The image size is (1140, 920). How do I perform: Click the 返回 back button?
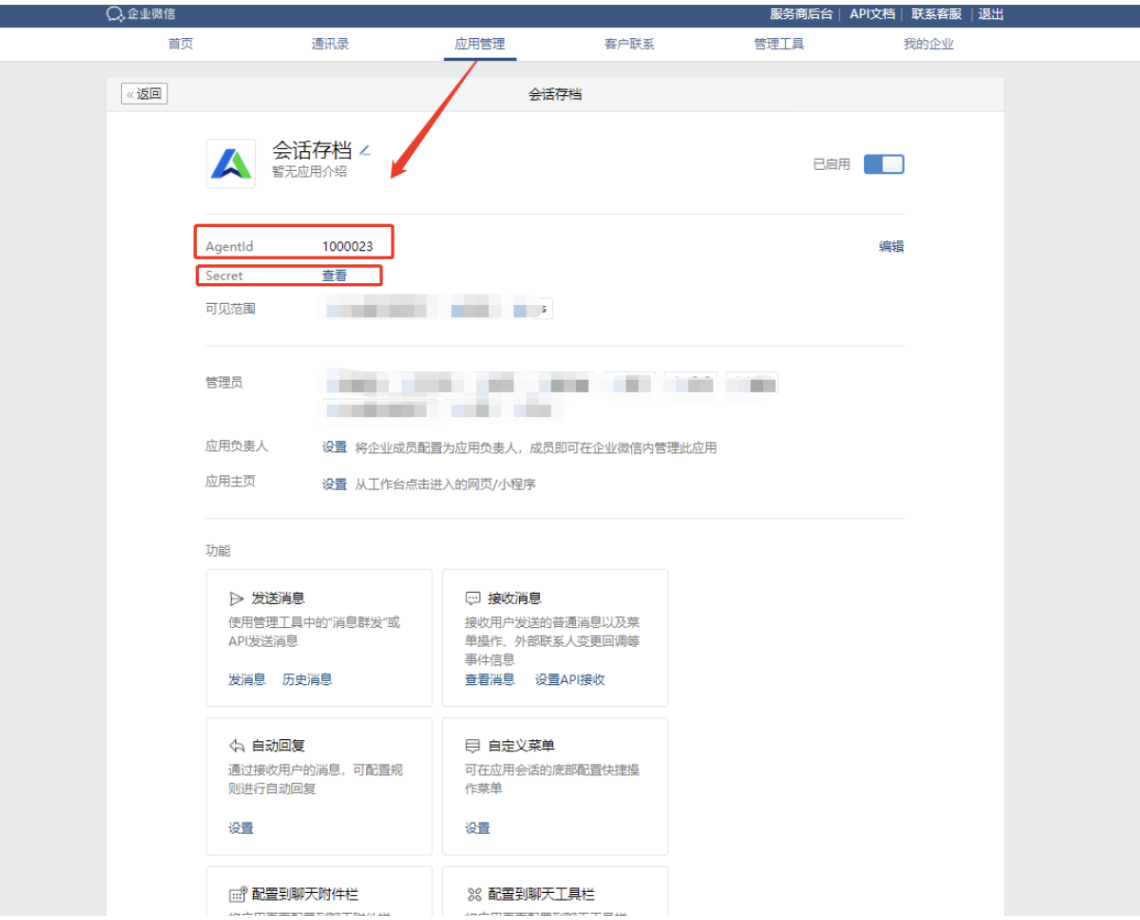pos(144,94)
